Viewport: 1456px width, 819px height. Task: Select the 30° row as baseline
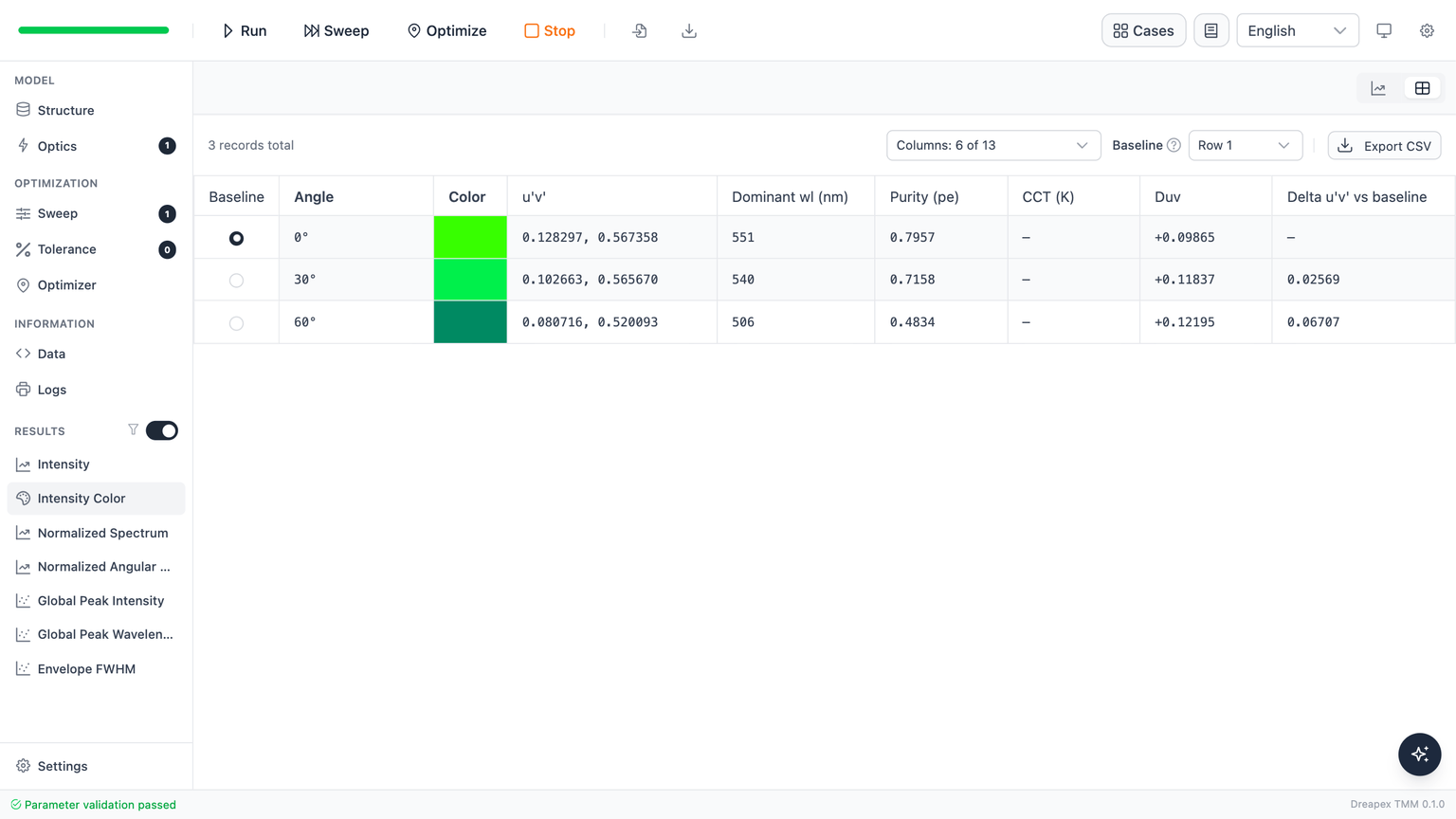[236, 281]
